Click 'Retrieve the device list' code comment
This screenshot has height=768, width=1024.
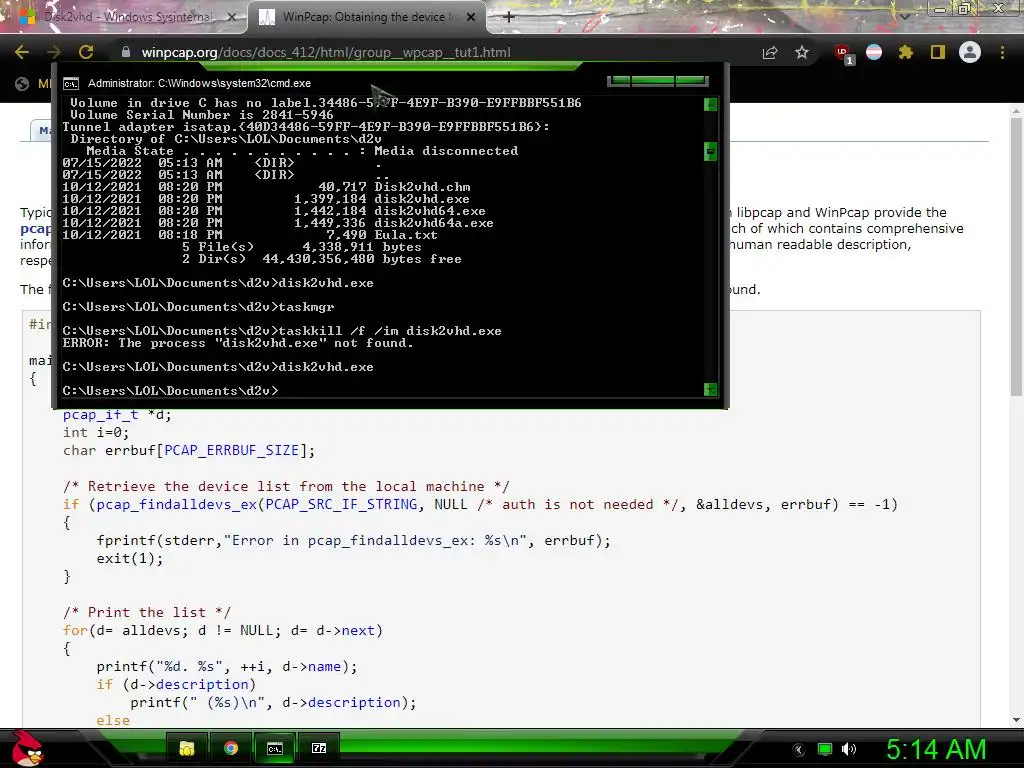point(286,487)
